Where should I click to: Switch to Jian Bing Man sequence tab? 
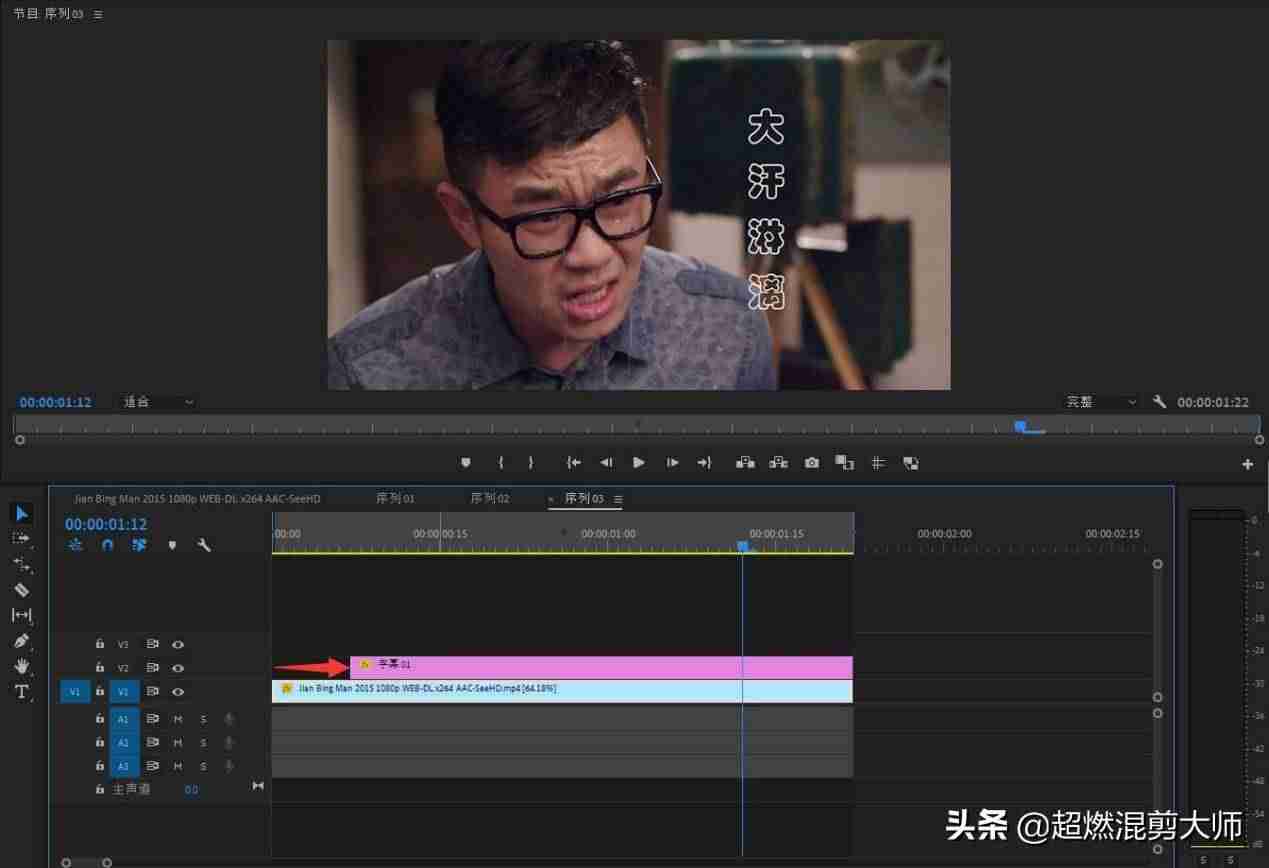197,498
